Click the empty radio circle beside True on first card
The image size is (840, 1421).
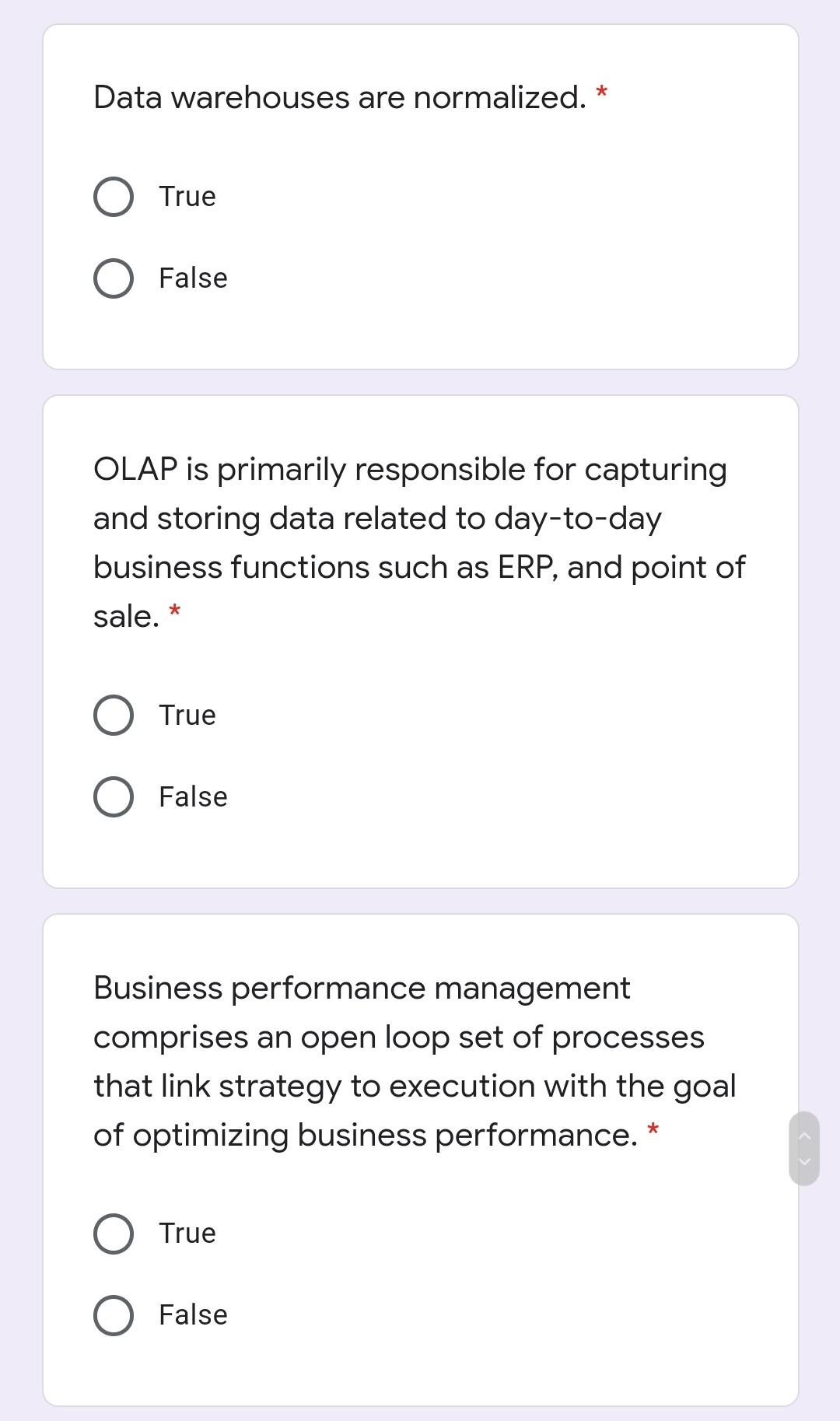pos(114,196)
